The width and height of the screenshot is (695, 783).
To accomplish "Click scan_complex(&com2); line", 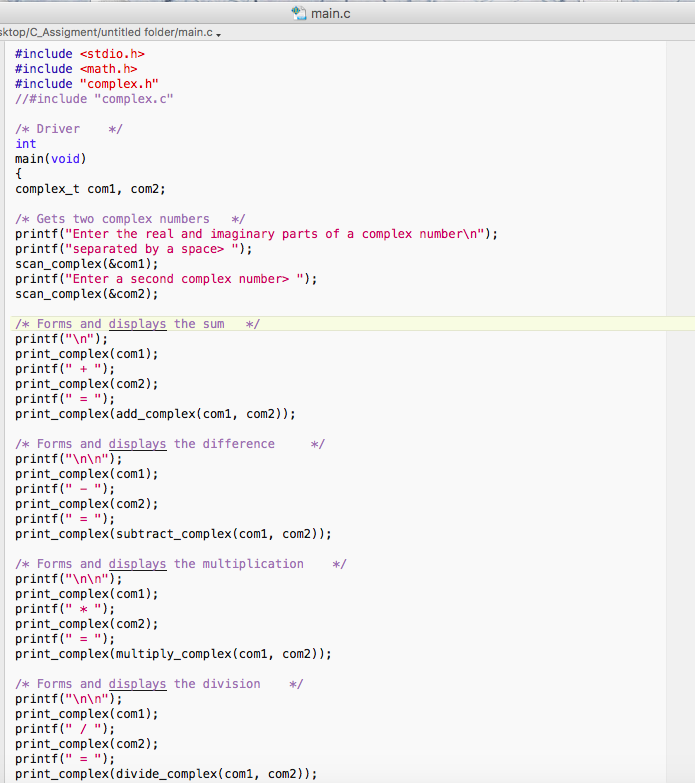I will 86,294.
